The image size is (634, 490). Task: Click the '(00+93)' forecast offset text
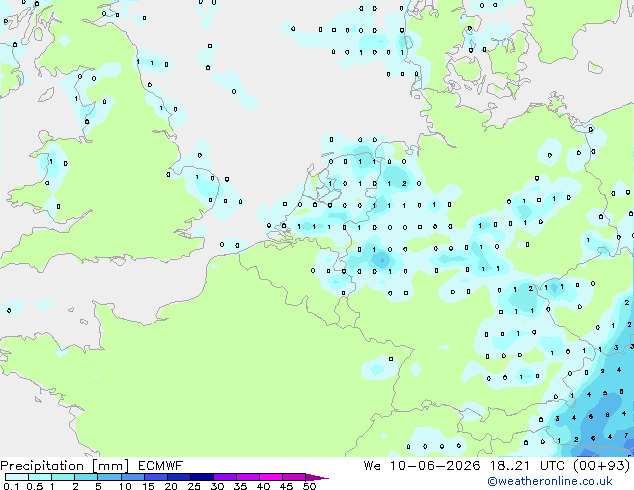(602, 466)
